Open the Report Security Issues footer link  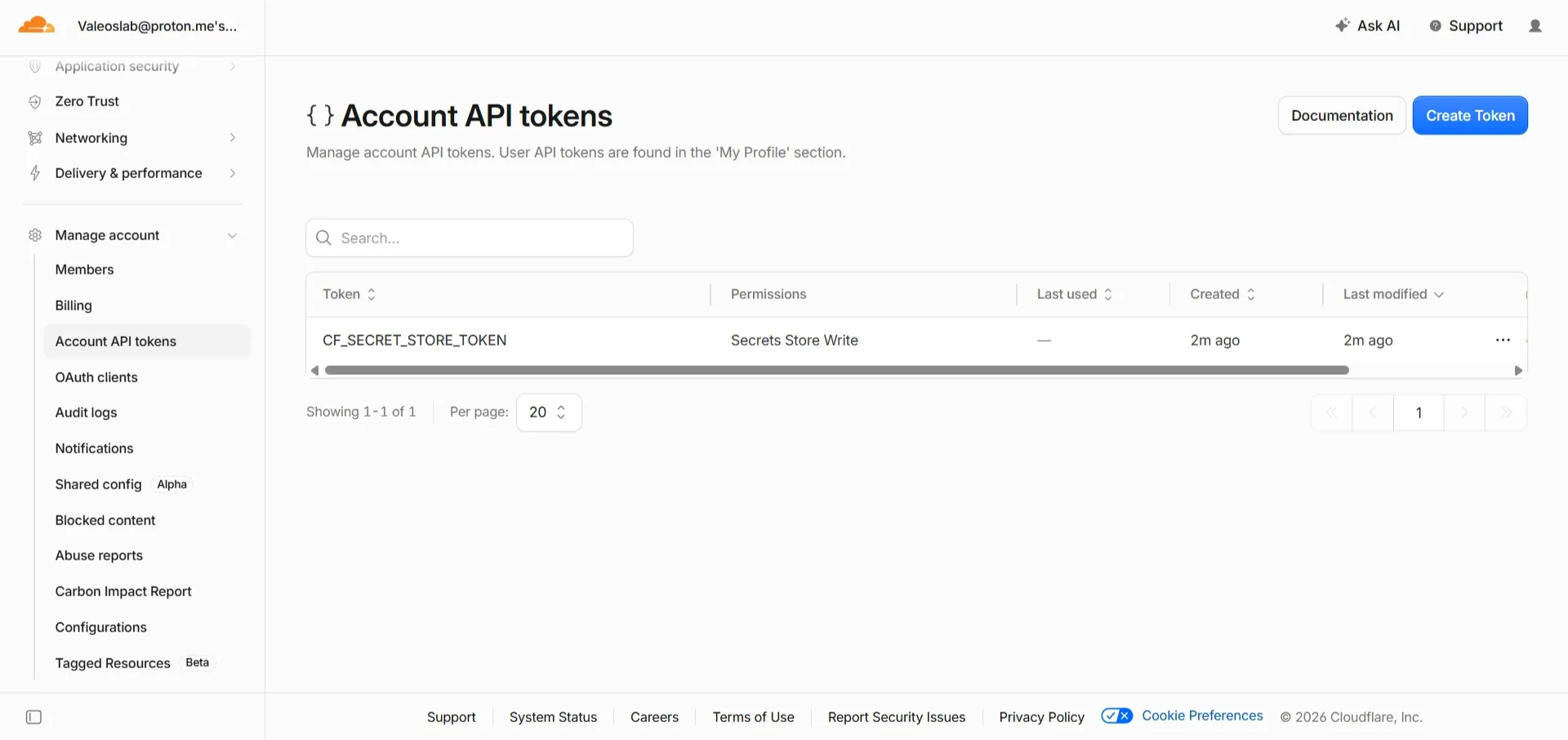[897, 717]
